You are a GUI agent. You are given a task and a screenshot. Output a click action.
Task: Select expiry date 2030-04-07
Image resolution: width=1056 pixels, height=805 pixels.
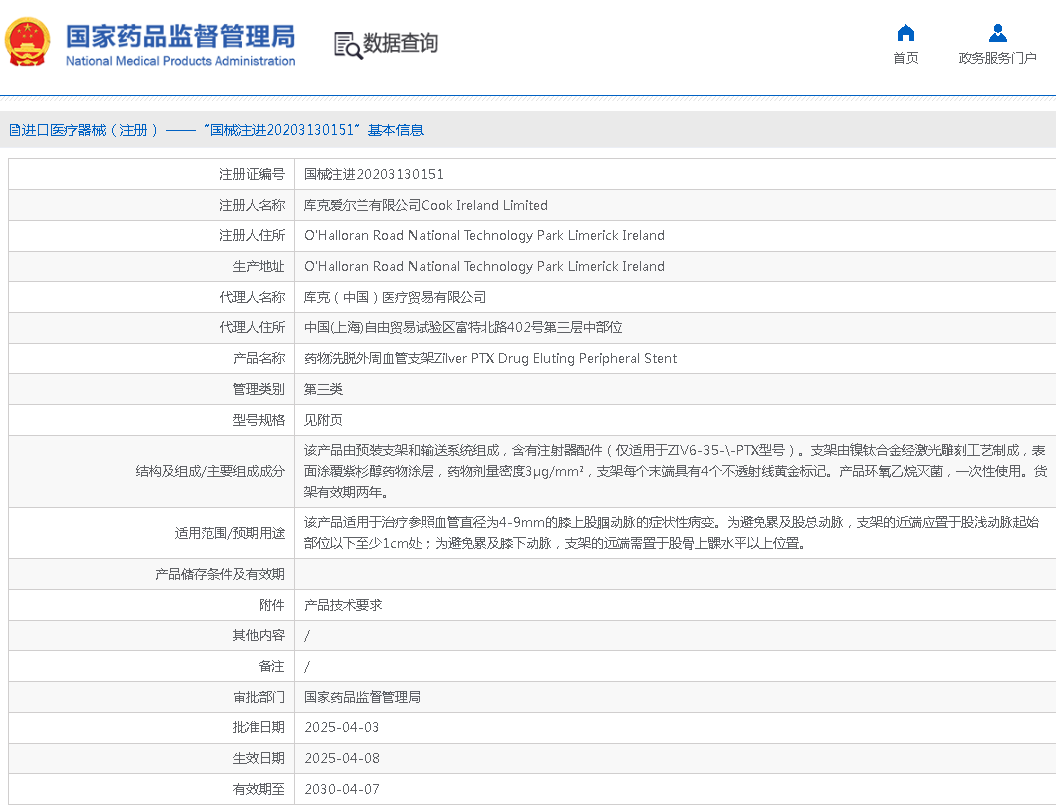pos(342,790)
